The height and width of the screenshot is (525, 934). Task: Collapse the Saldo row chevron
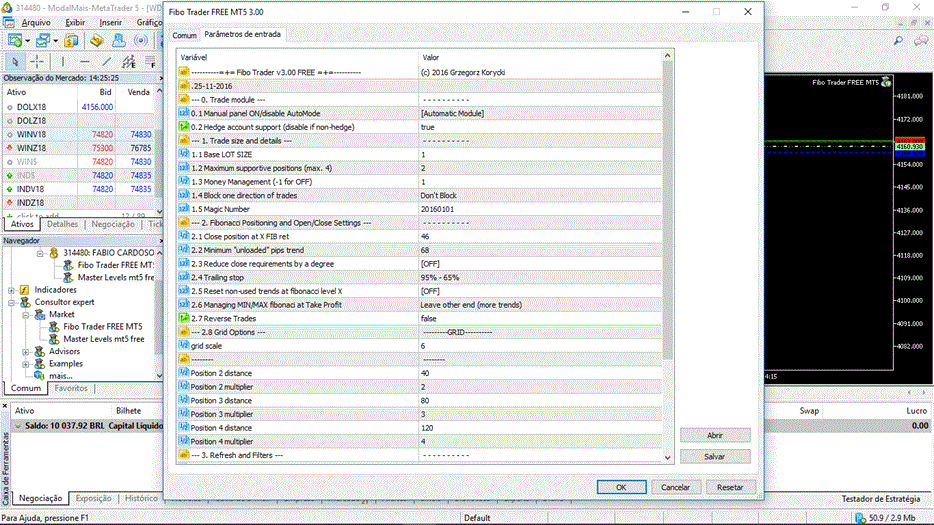[18, 426]
